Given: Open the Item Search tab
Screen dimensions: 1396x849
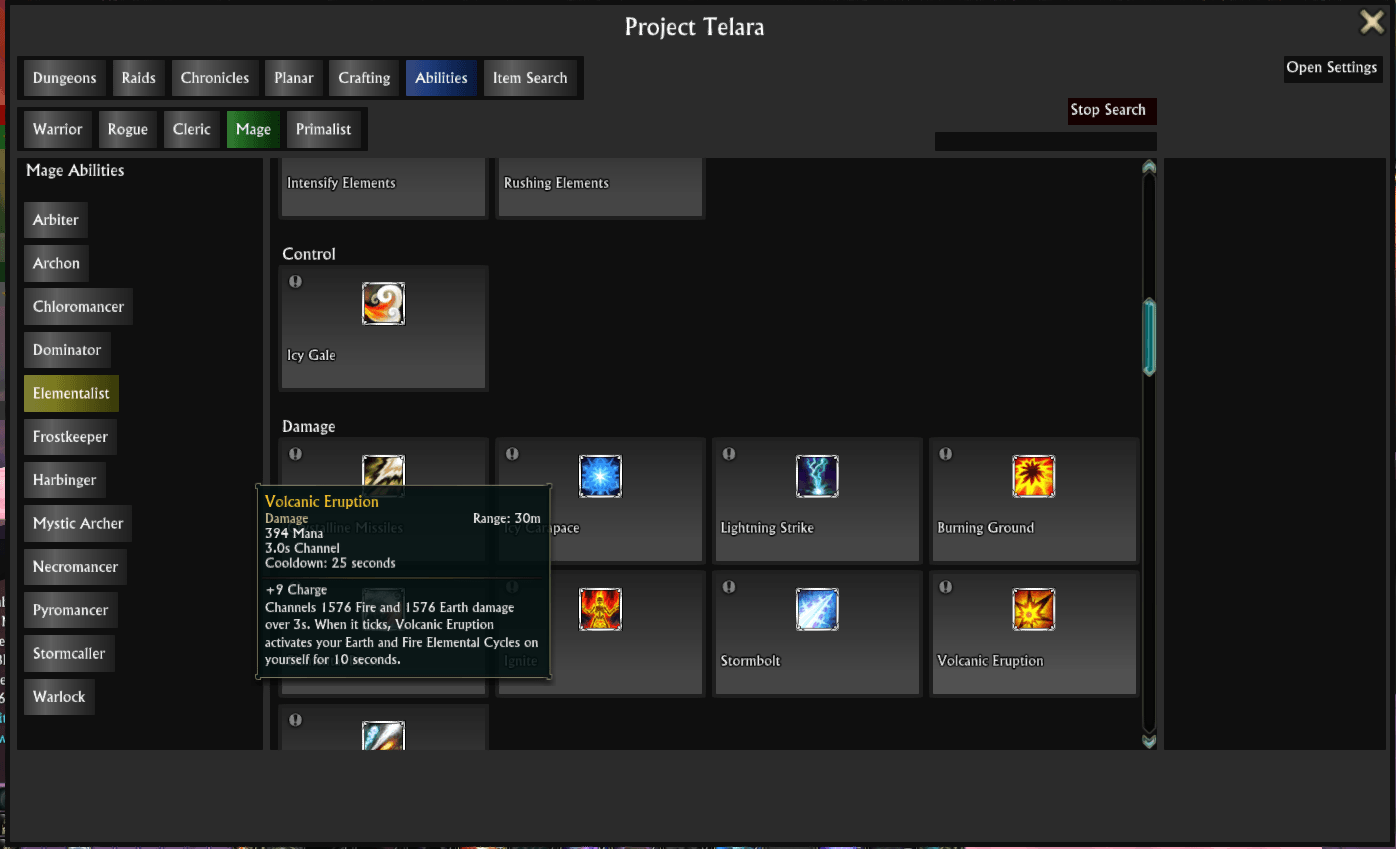Looking at the screenshot, I should pyautogui.click(x=530, y=78).
